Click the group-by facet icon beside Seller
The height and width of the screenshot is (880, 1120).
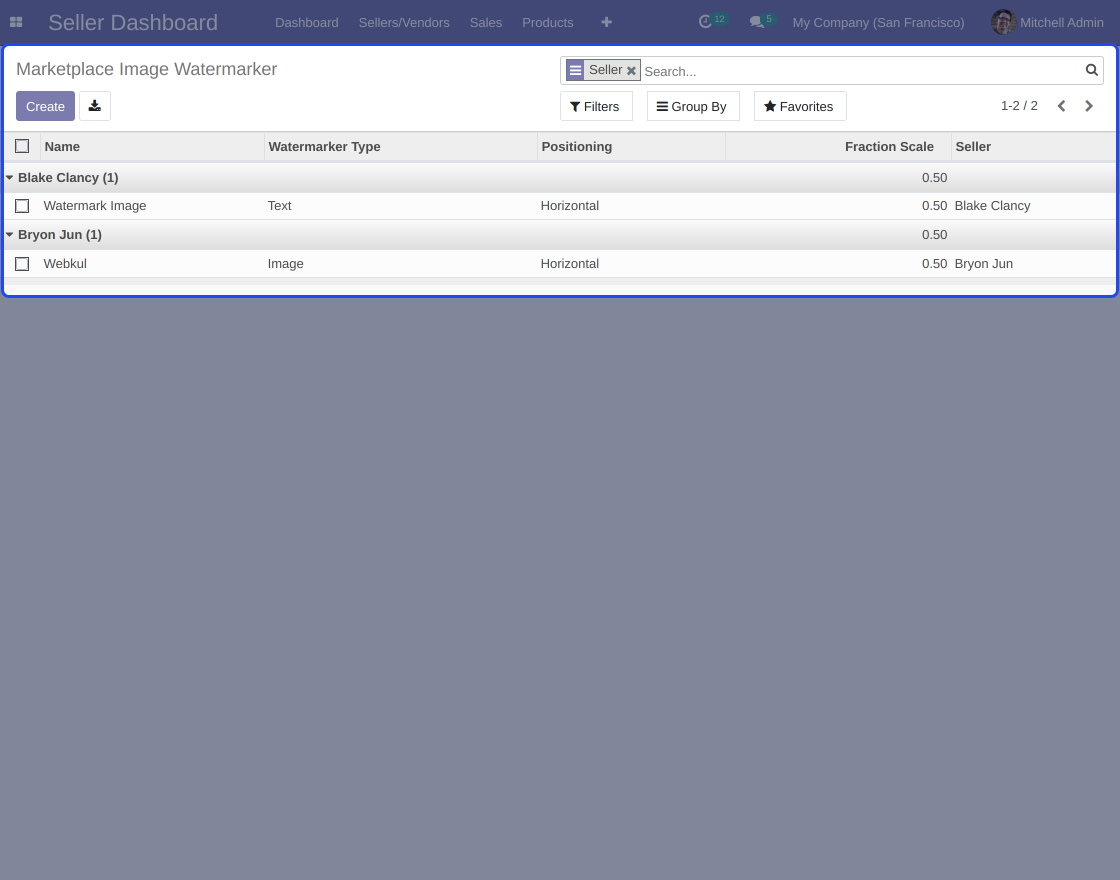575,70
